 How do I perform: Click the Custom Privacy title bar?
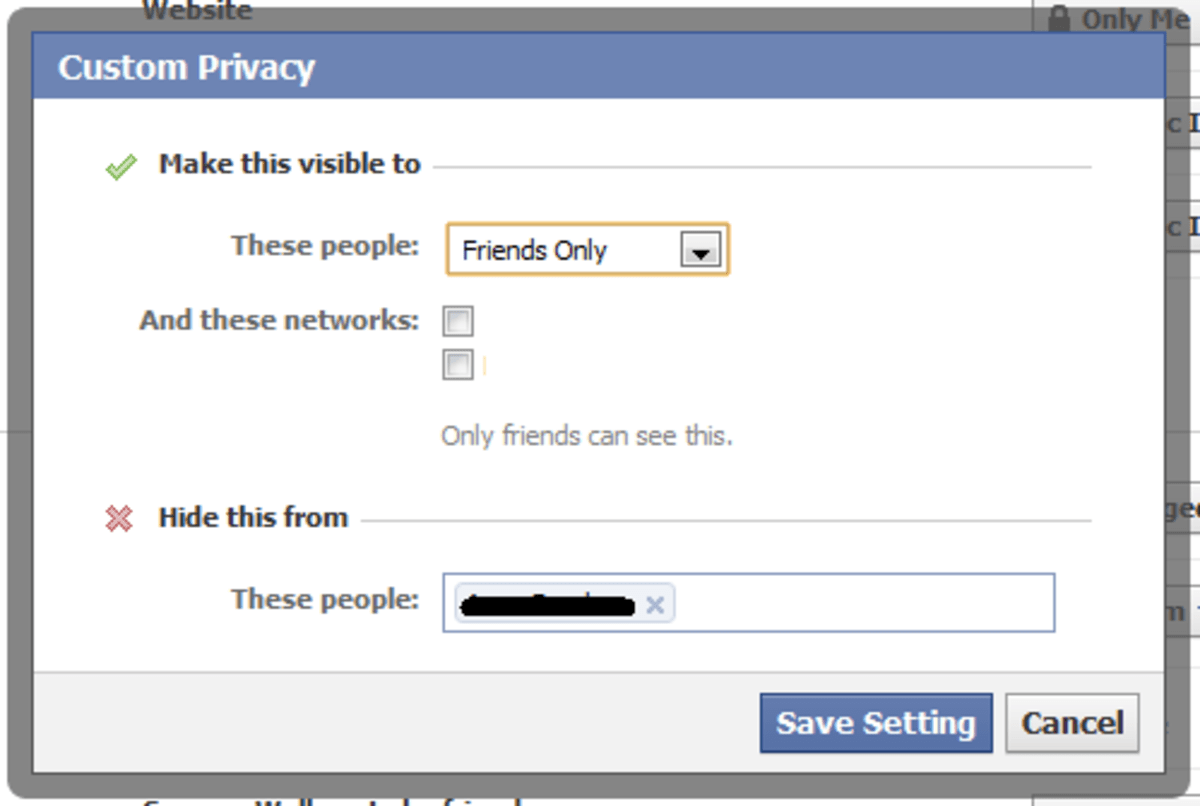click(400, 66)
